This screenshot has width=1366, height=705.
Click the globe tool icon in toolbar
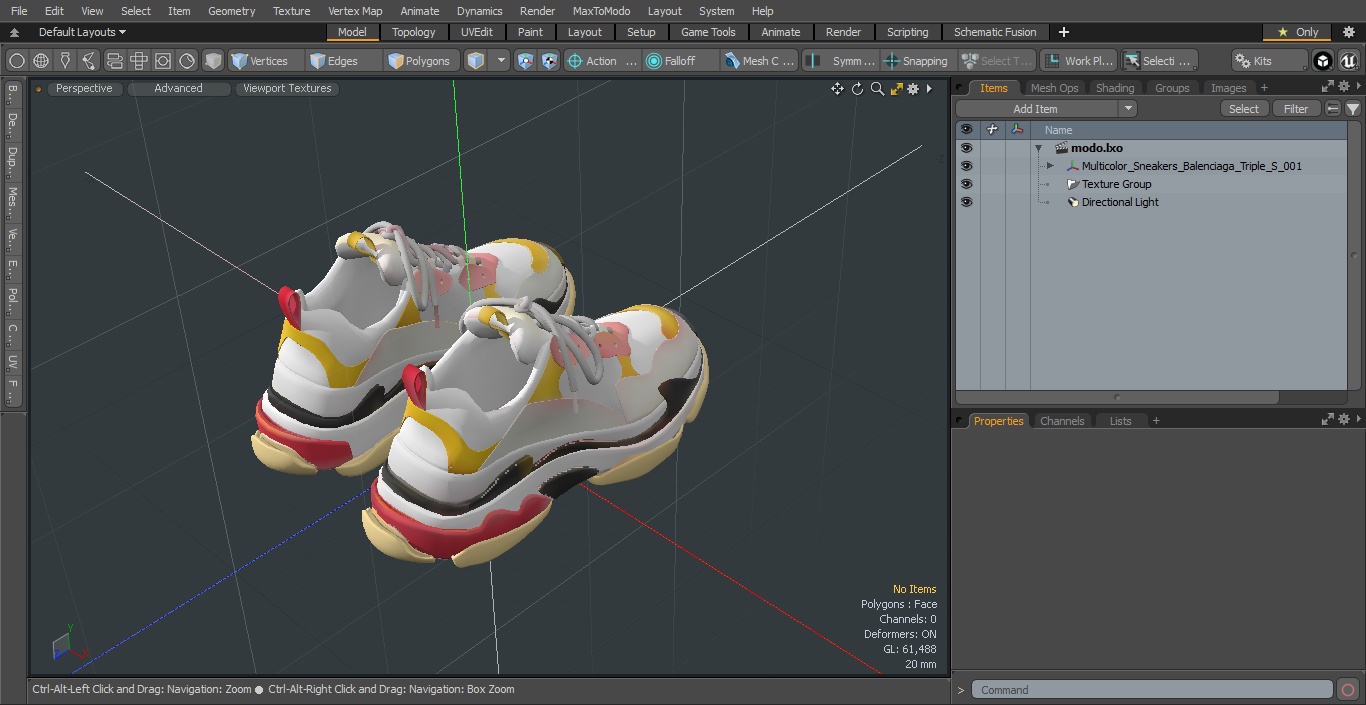click(41, 61)
